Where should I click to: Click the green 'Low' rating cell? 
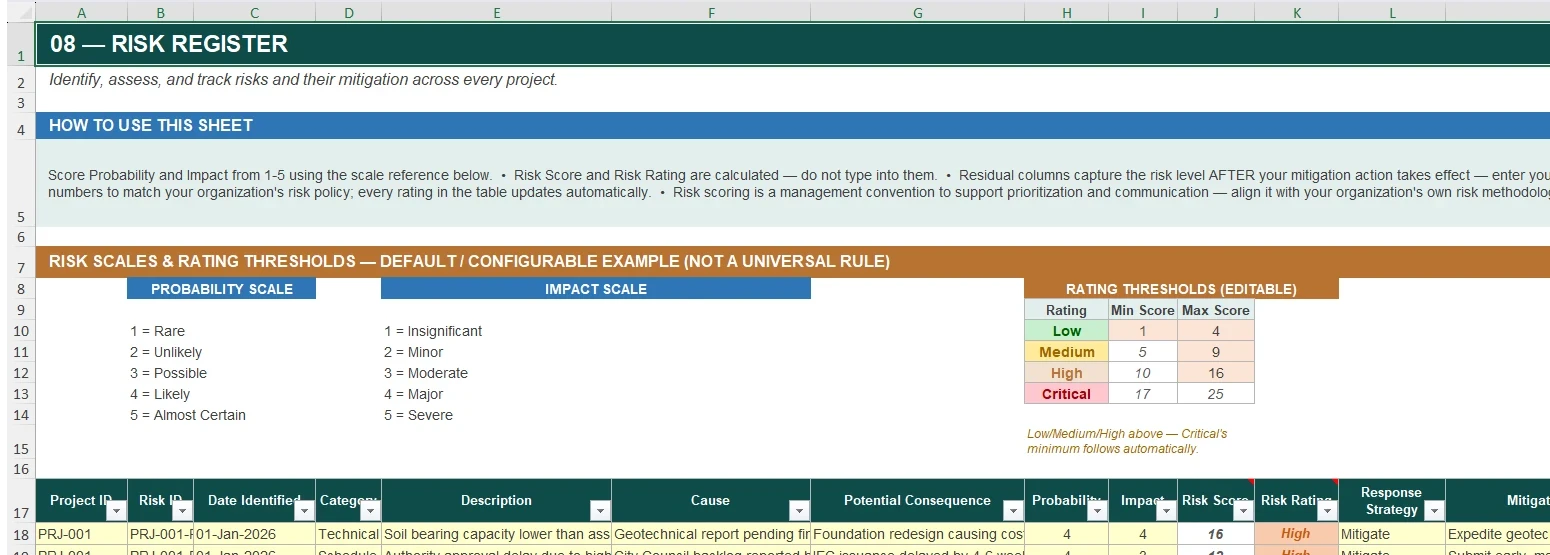(x=1066, y=331)
